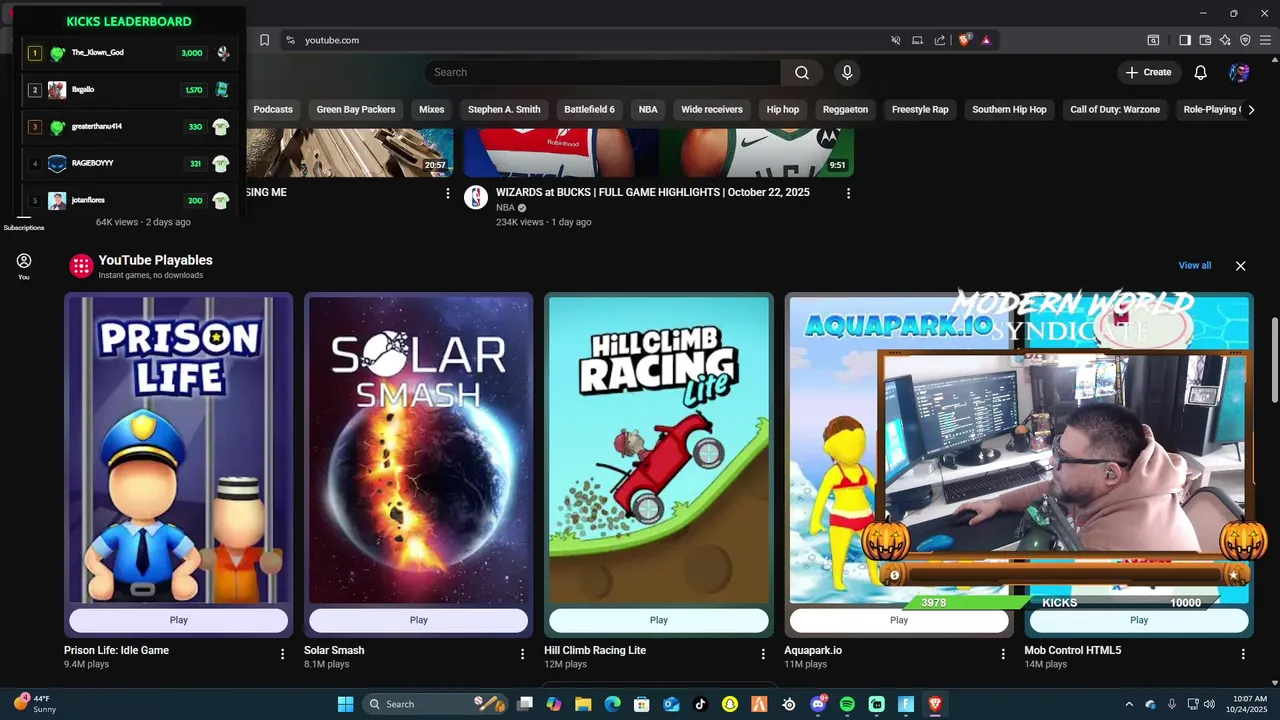
Task: Click the YouTube search input field
Action: pos(603,72)
